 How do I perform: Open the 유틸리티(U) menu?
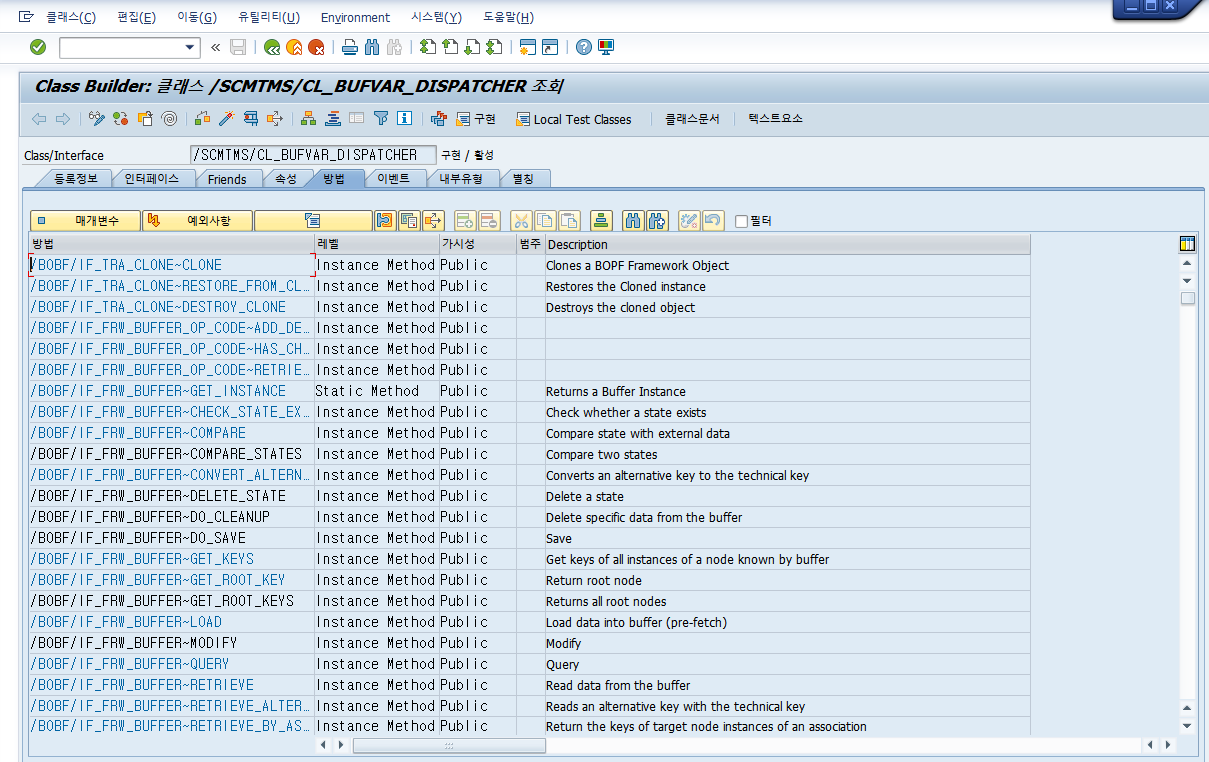tap(269, 17)
